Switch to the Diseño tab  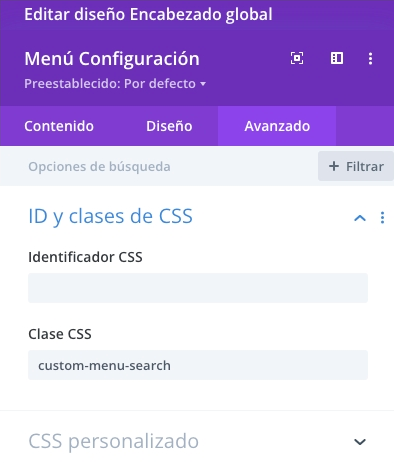pos(169,126)
